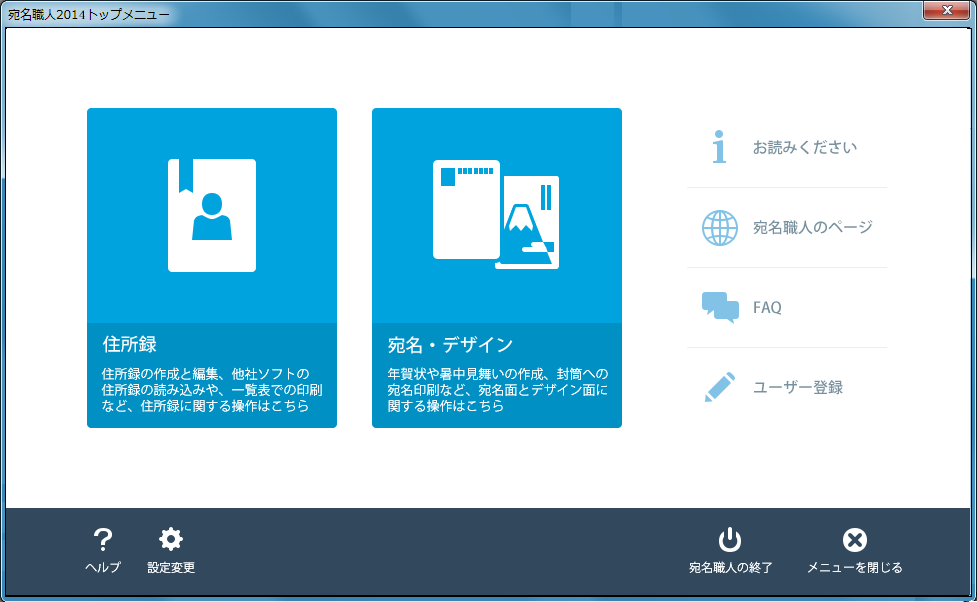Click the 宛名・デザイン description text
Screen dimensions: 977x602
point(497,390)
